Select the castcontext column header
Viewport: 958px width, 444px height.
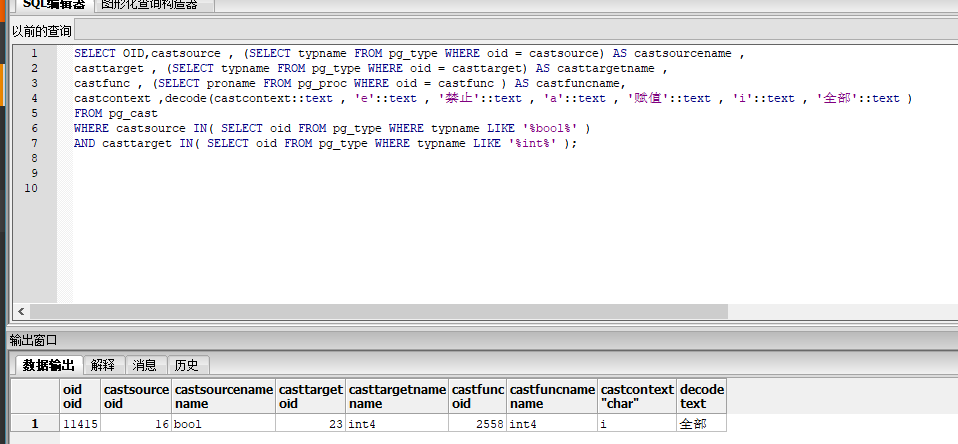coord(637,396)
